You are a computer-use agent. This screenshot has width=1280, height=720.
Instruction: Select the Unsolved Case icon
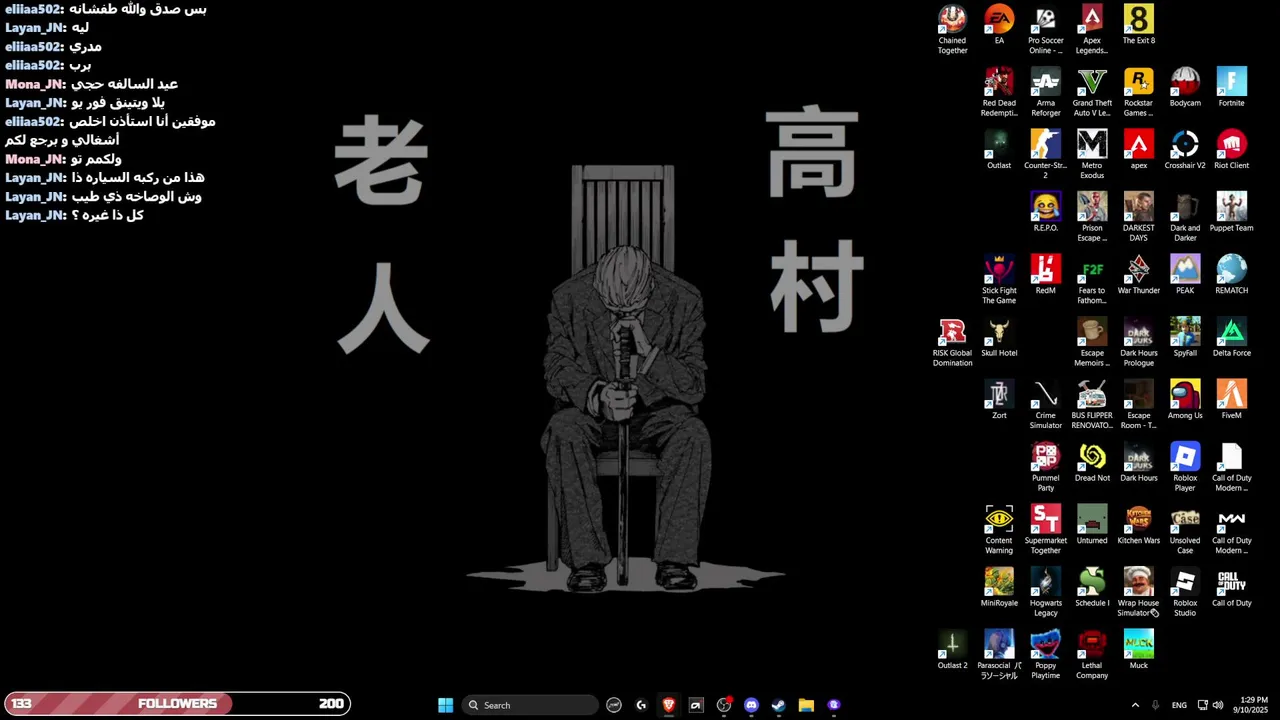(1185, 530)
